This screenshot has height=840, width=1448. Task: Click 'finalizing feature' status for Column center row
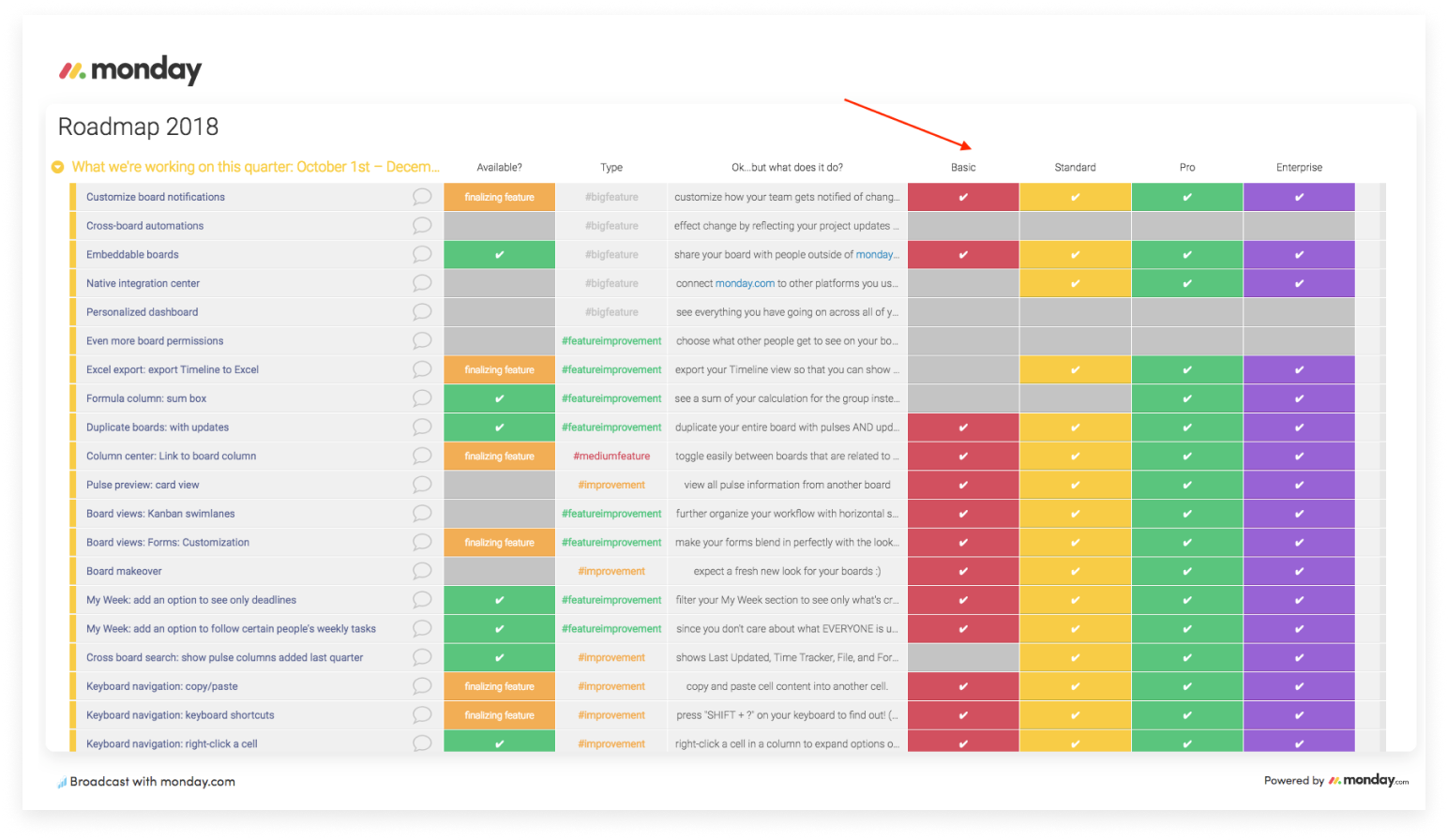tap(499, 456)
